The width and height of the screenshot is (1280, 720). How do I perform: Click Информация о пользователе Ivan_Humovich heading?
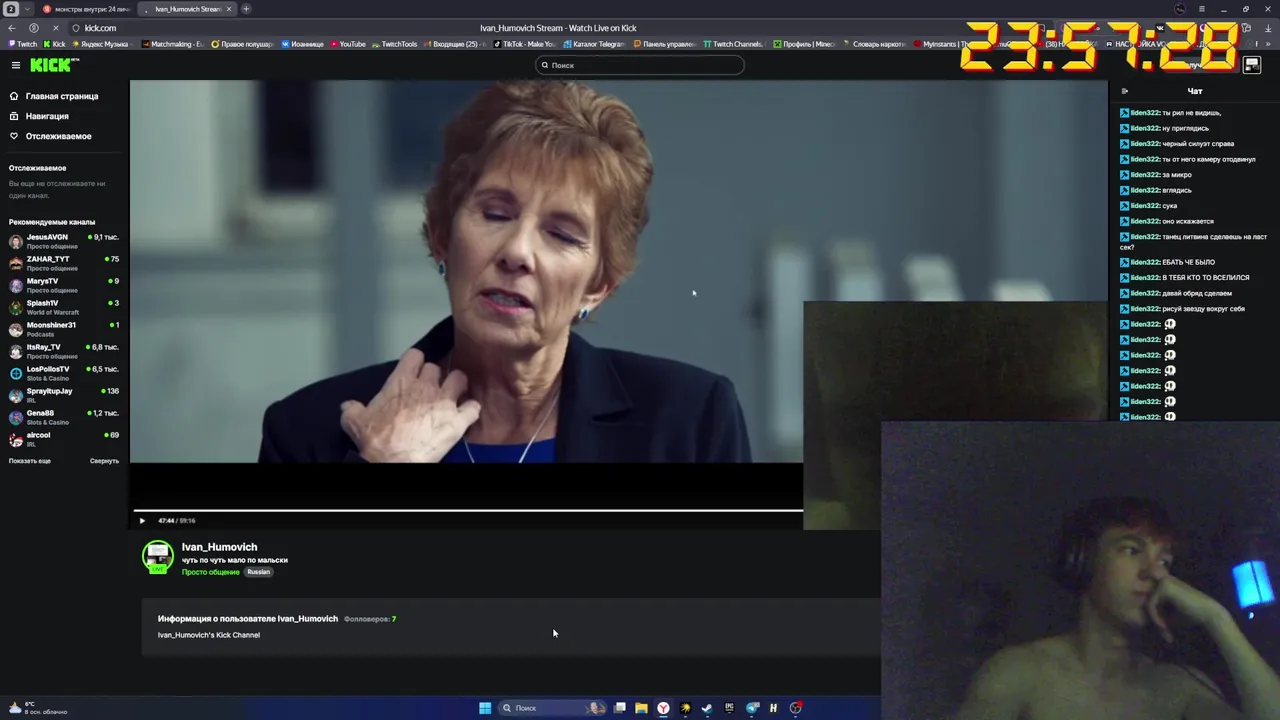pos(248,619)
